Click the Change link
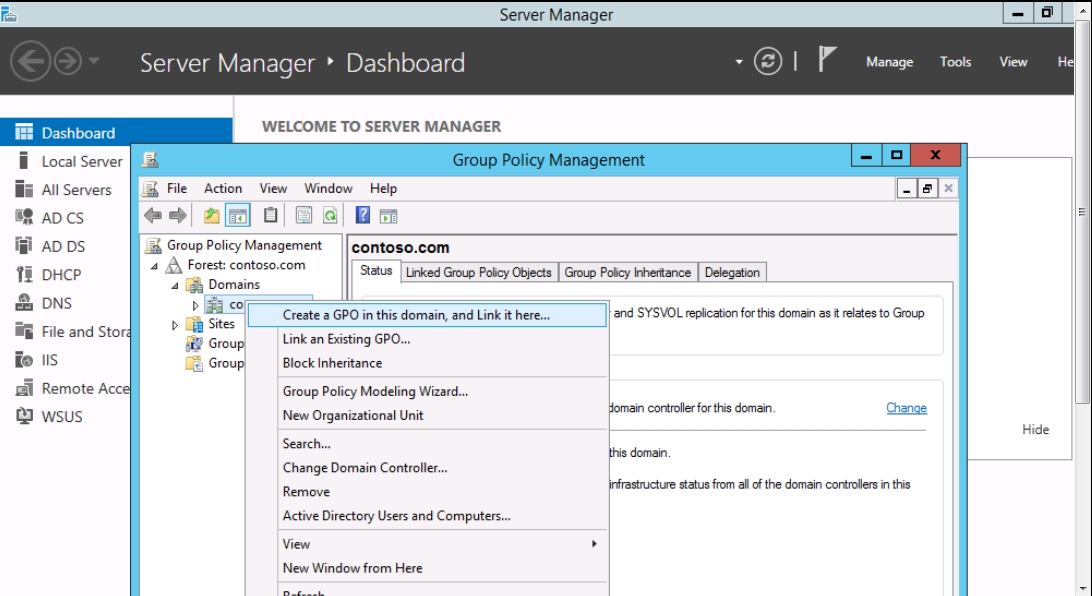 [906, 408]
